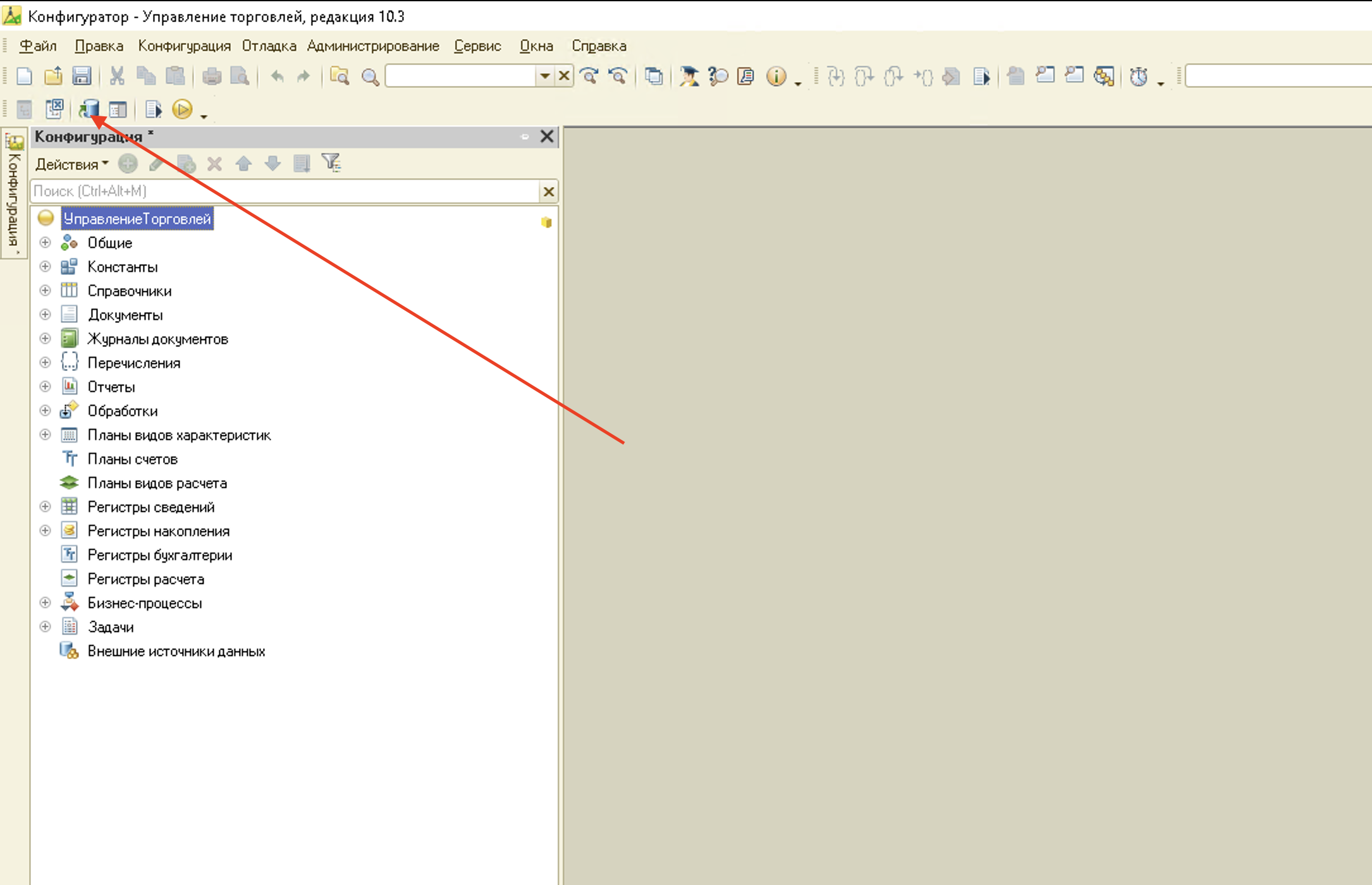The height and width of the screenshot is (885, 1372).
Task: Select the УправлениеТорговлей root node
Action: 137,219
